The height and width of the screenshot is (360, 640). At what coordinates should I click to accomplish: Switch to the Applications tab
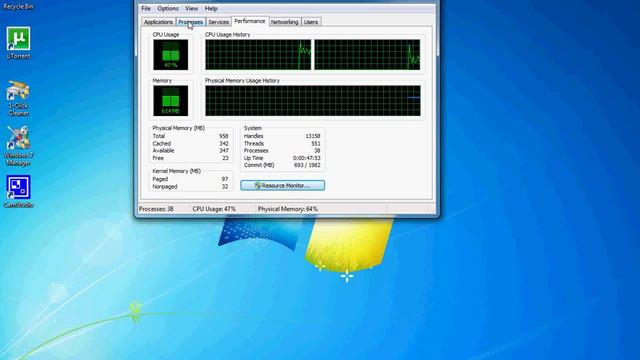click(x=158, y=22)
